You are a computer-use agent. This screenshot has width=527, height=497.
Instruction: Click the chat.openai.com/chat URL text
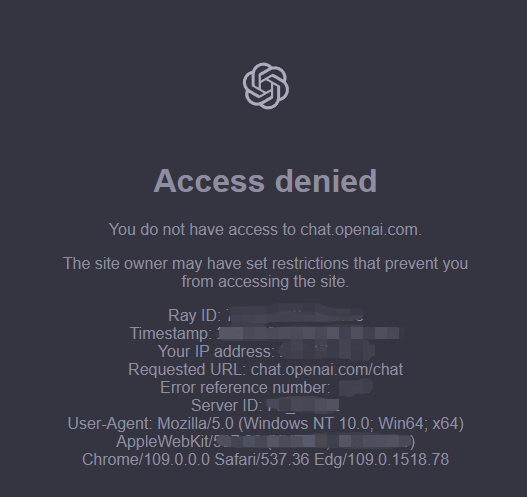point(327,370)
